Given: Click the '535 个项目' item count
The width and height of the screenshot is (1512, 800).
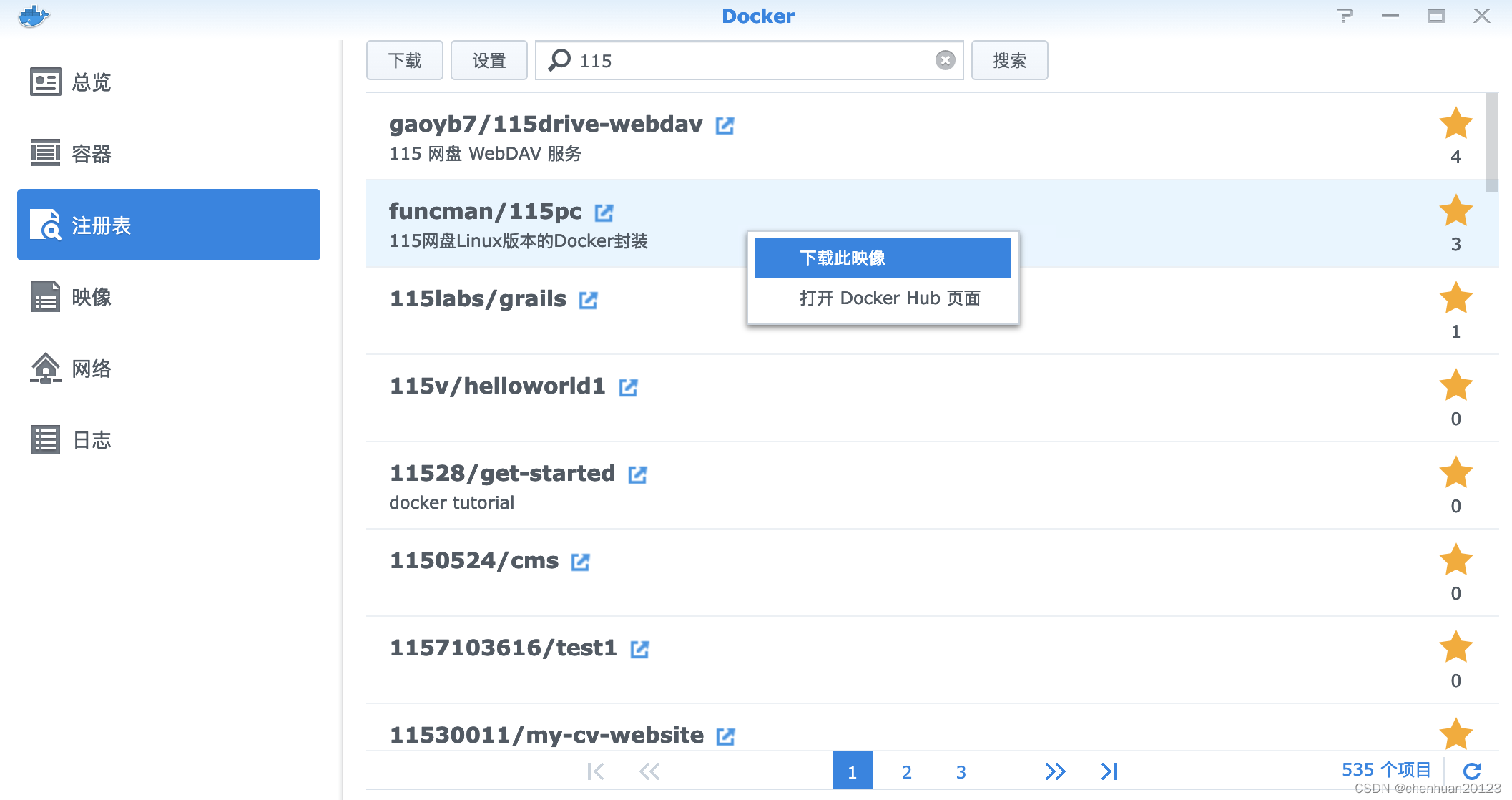Looking at the screenshot, I should (1386, 770).
